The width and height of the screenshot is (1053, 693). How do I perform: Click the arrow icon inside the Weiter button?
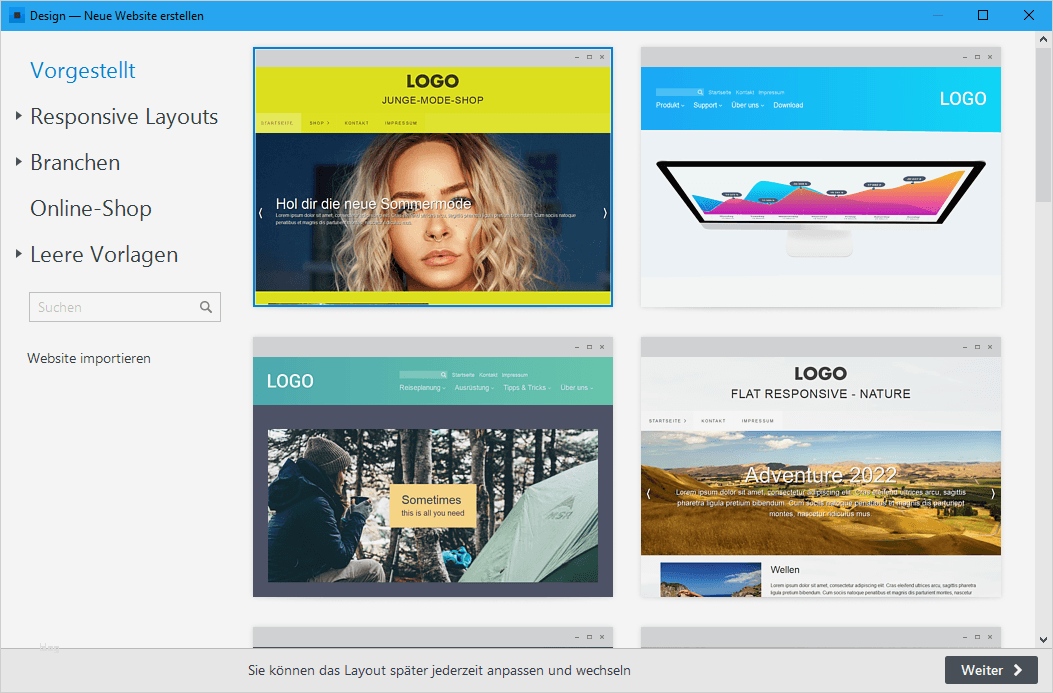click(1017, 670)
